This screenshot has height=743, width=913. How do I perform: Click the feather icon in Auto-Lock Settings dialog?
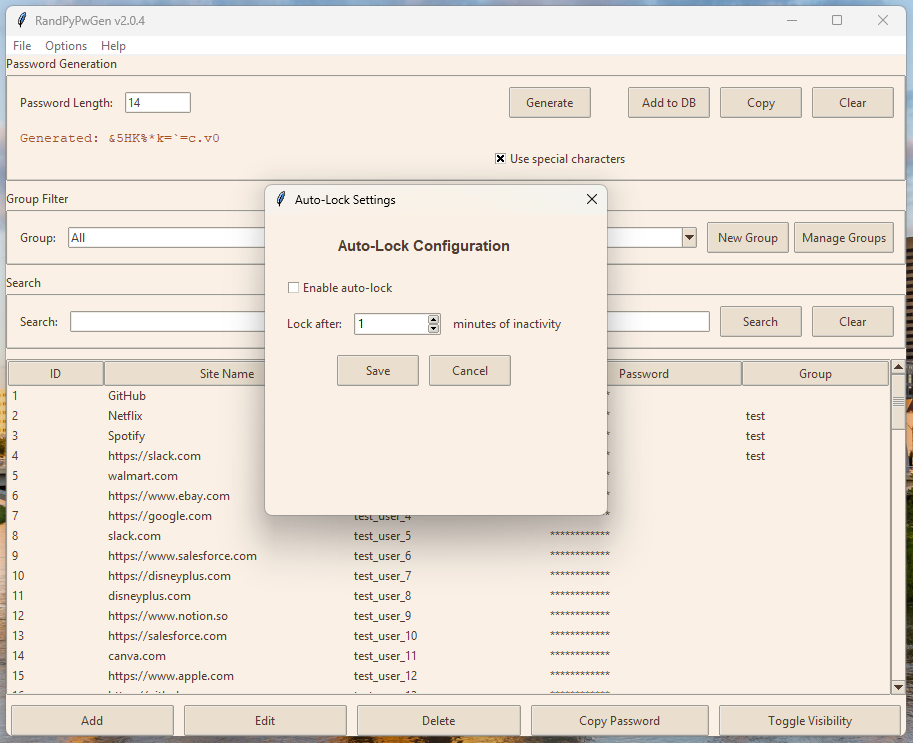click(281, 199)
